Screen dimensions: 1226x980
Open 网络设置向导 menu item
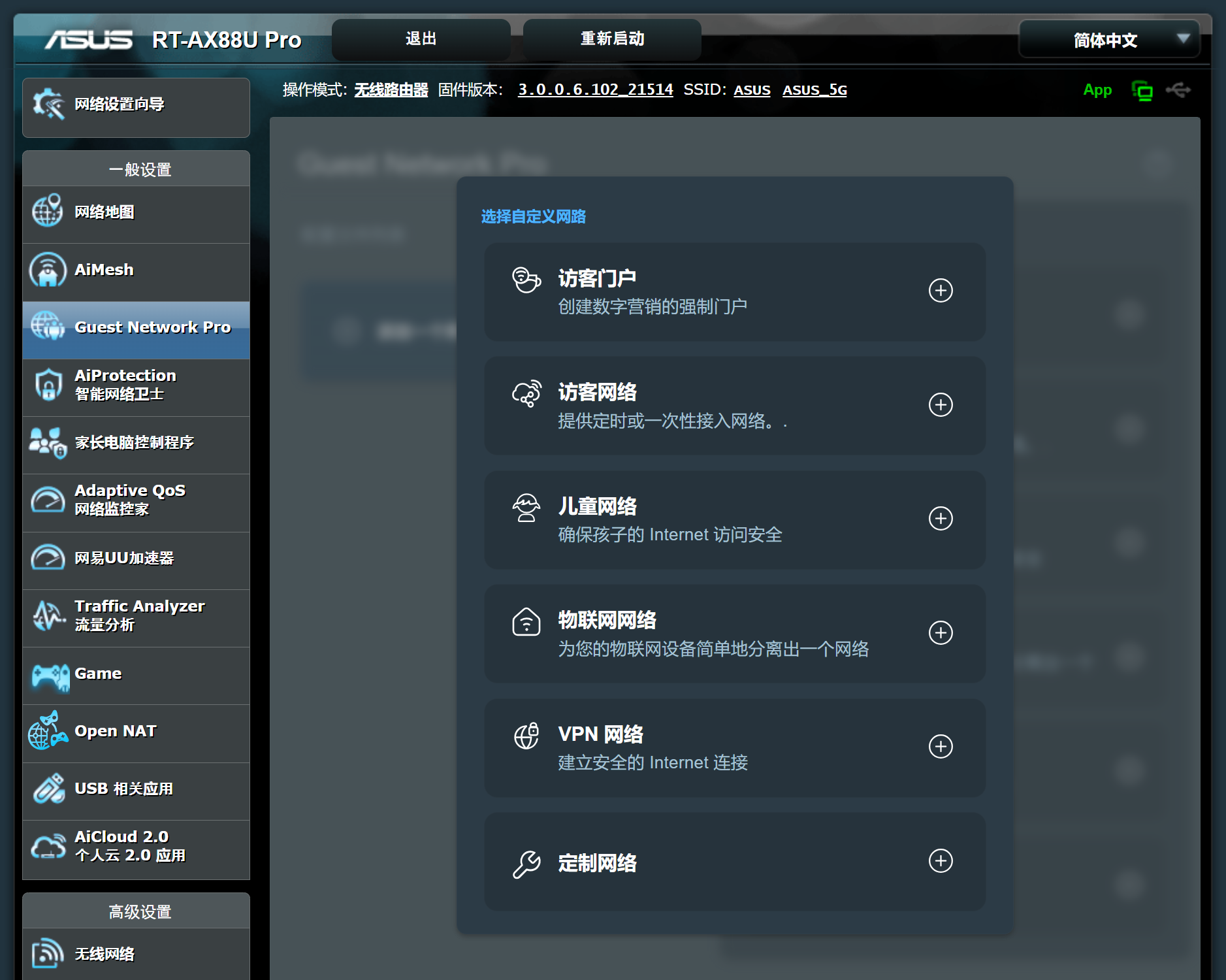pos(136,108)
